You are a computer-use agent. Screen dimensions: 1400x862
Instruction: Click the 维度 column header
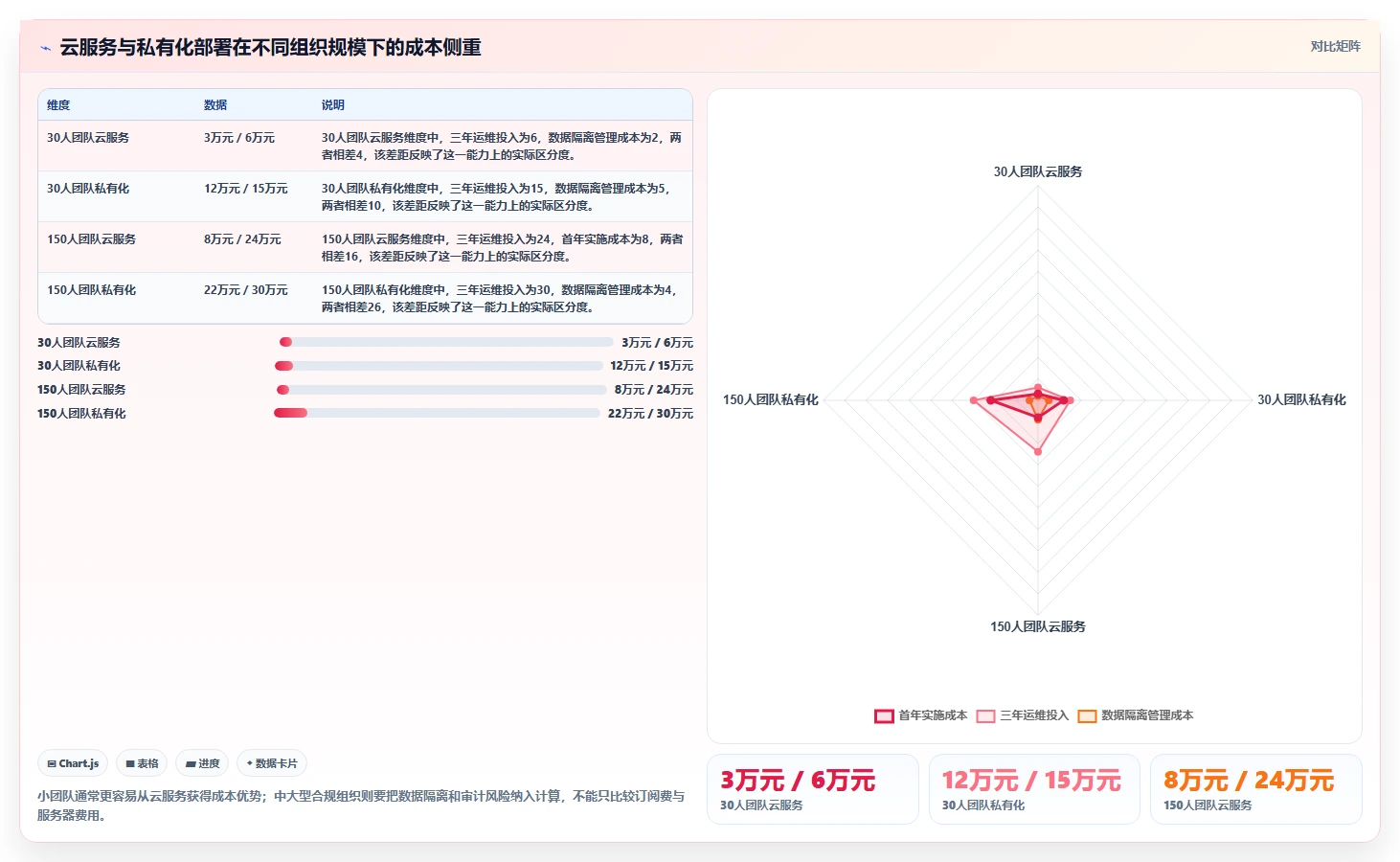pos(58,105)
